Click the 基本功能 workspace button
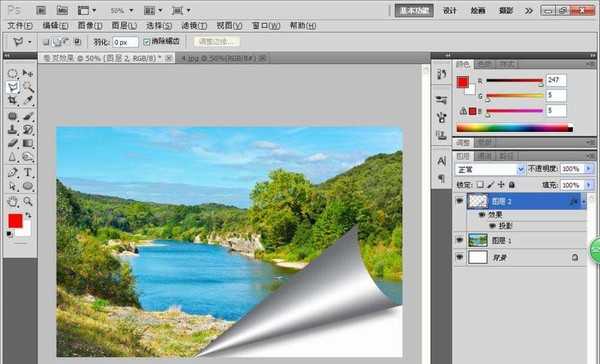Viewport: 600px width, 364px height. pos(414,11)
